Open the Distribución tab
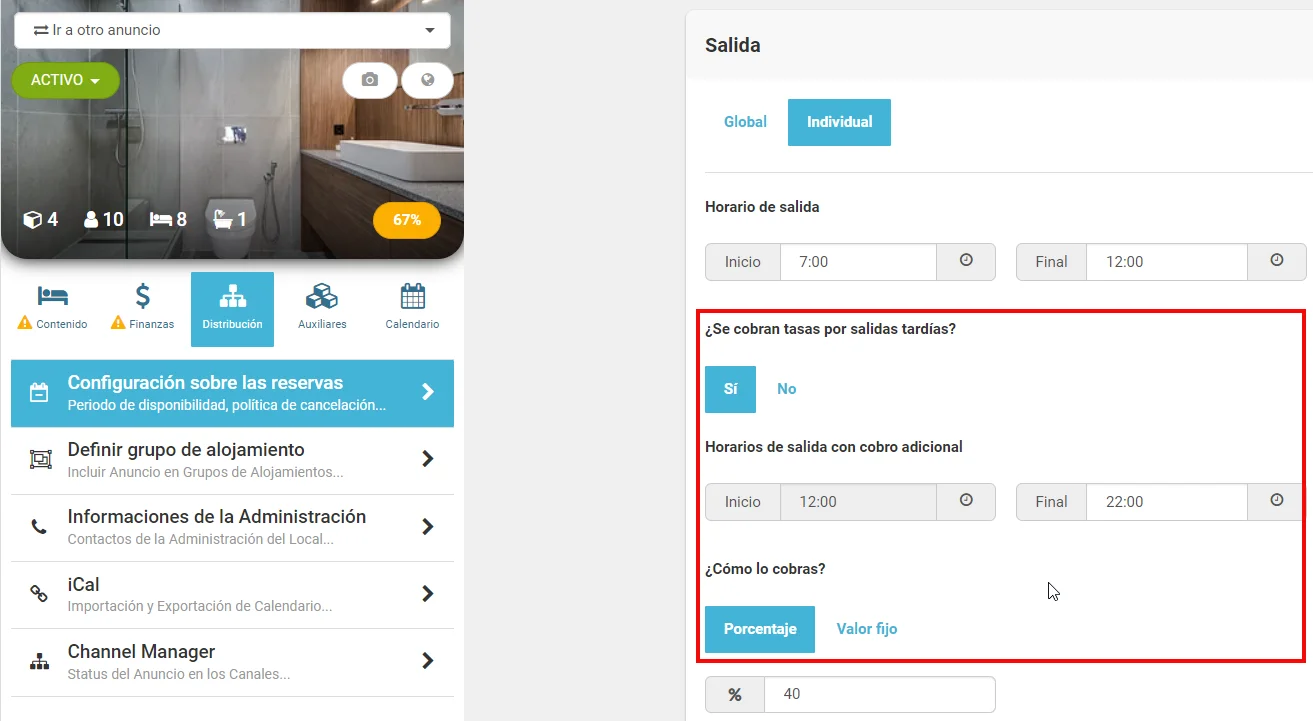Image resolution: width=1313 pixels, height=721 pixels. coord(232,309)
